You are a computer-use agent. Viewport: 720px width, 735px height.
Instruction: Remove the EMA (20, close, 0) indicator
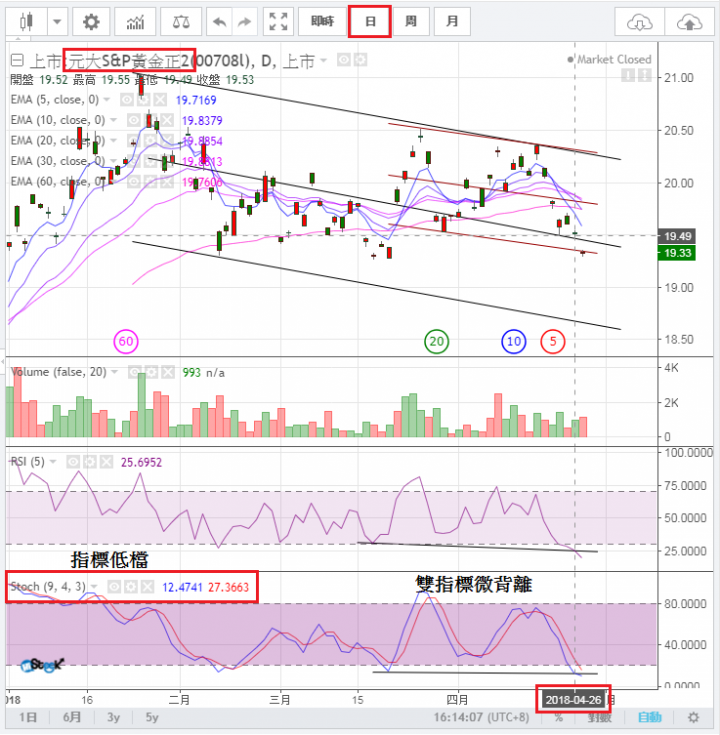166,141
